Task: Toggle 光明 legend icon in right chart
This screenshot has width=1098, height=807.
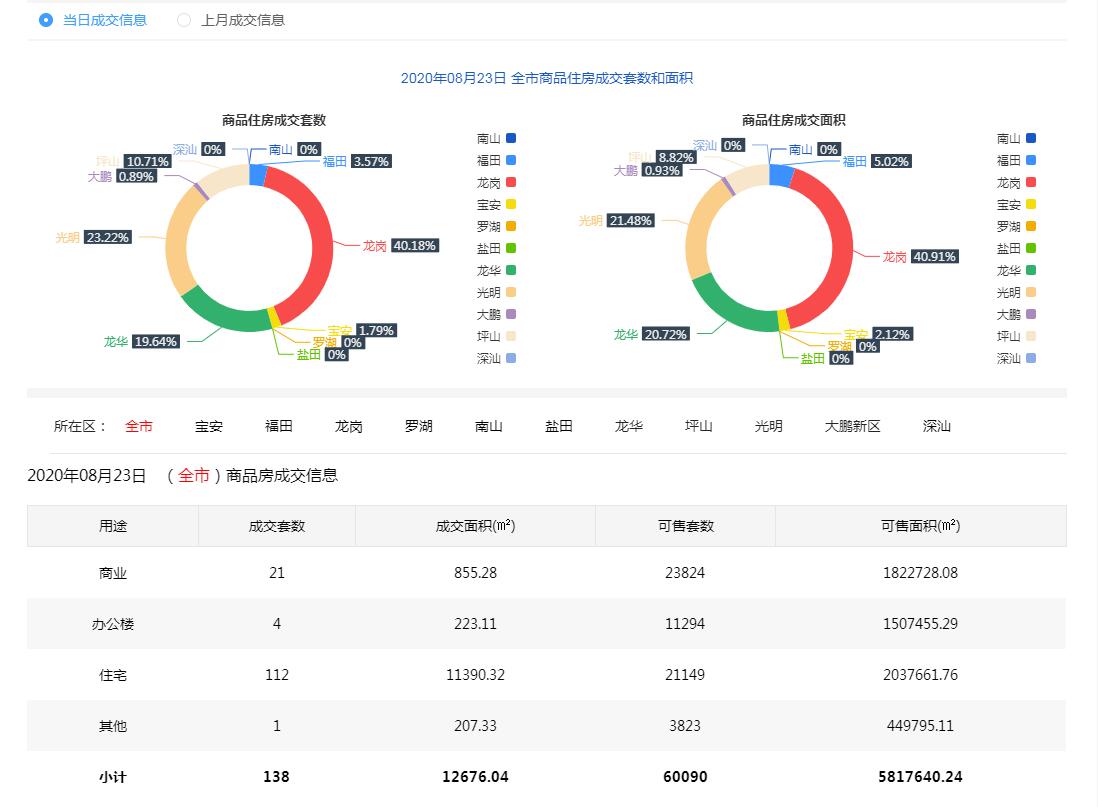Action: tap(1031, 292)
